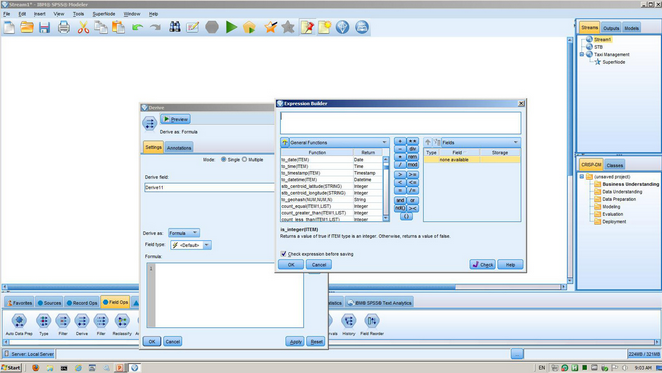Click Preview in the Derive dialog
Image resolution: width=662 pixels, height=373 pixels.
click(175, 119)
